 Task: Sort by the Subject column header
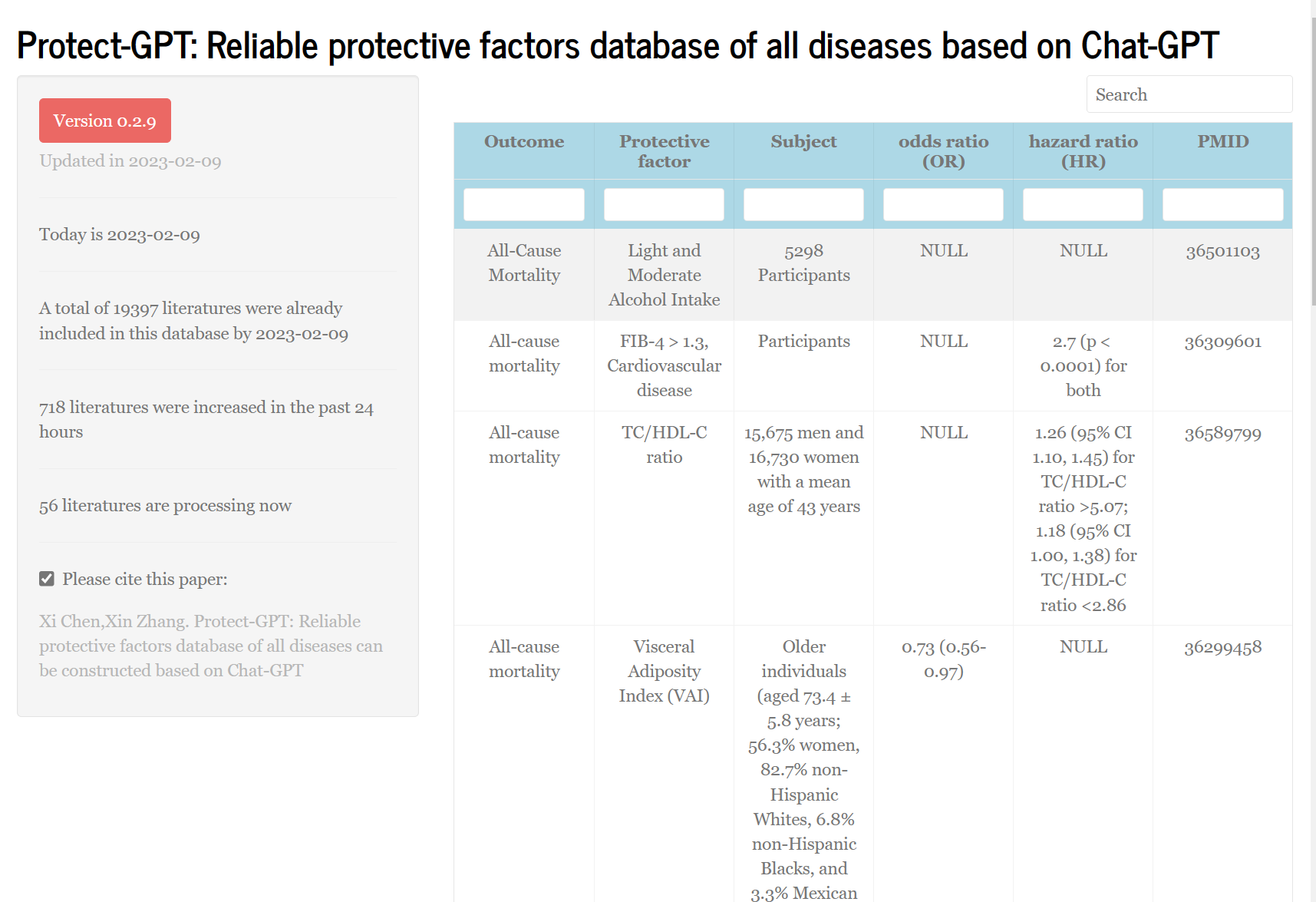(x=803, y=141)
